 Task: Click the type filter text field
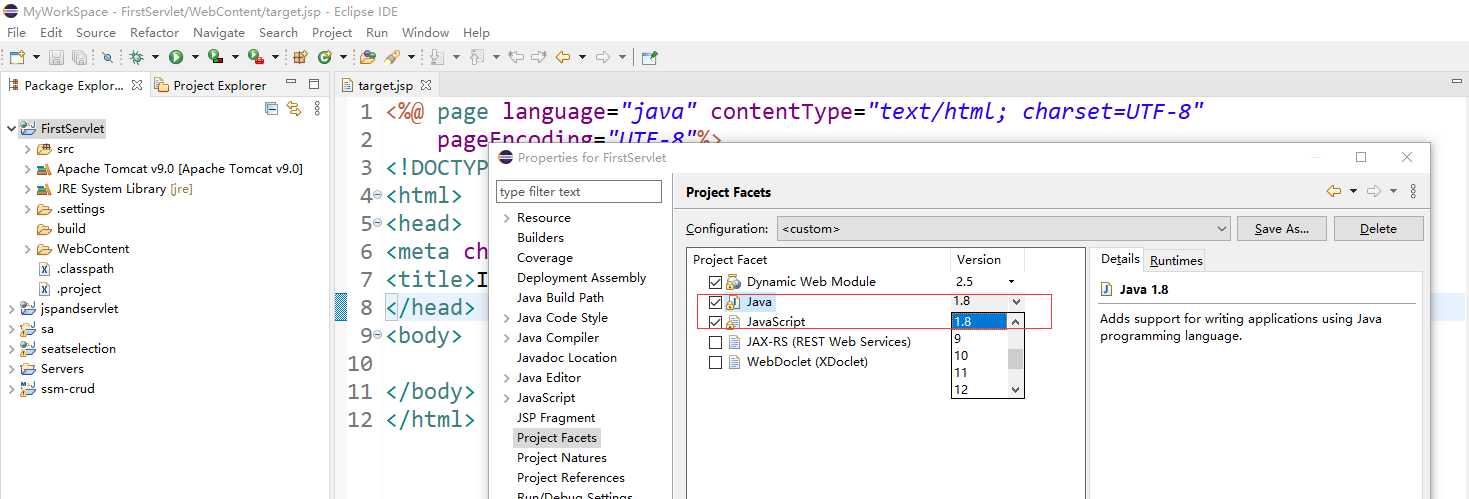[x=579, y=191]
